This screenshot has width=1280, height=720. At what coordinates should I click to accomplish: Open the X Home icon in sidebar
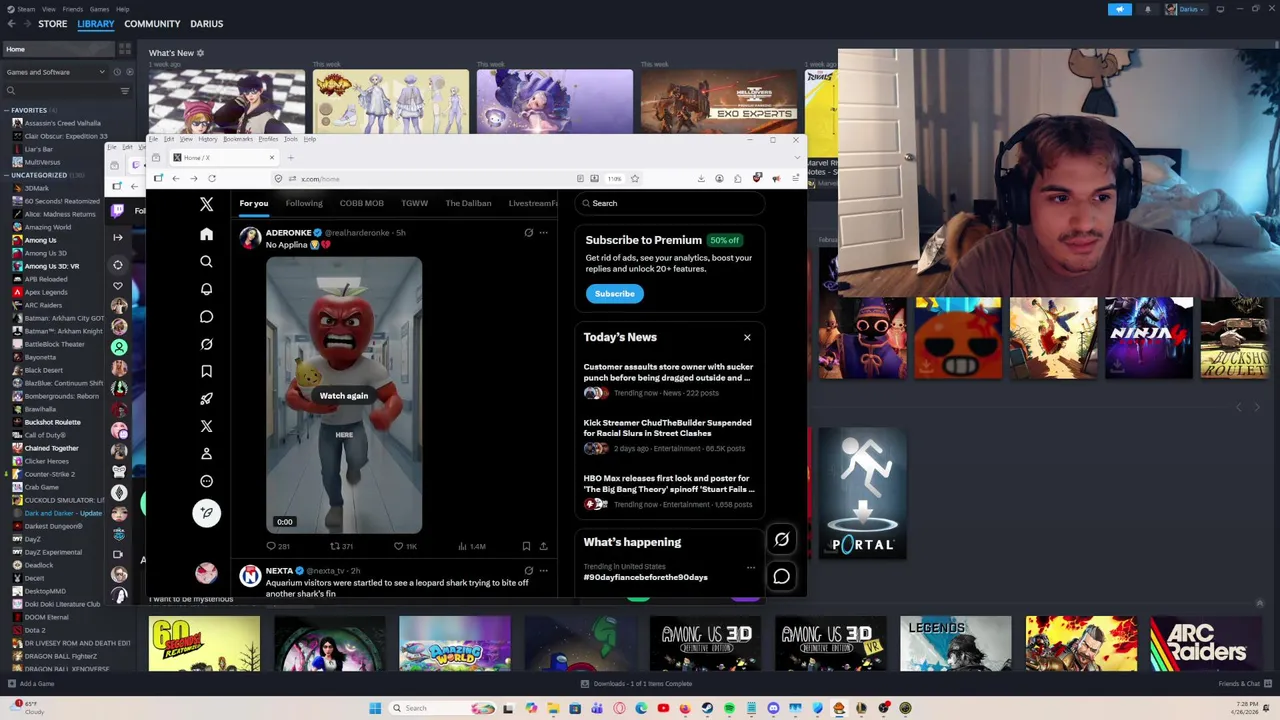pyautogui.click(x=206, y=234)
